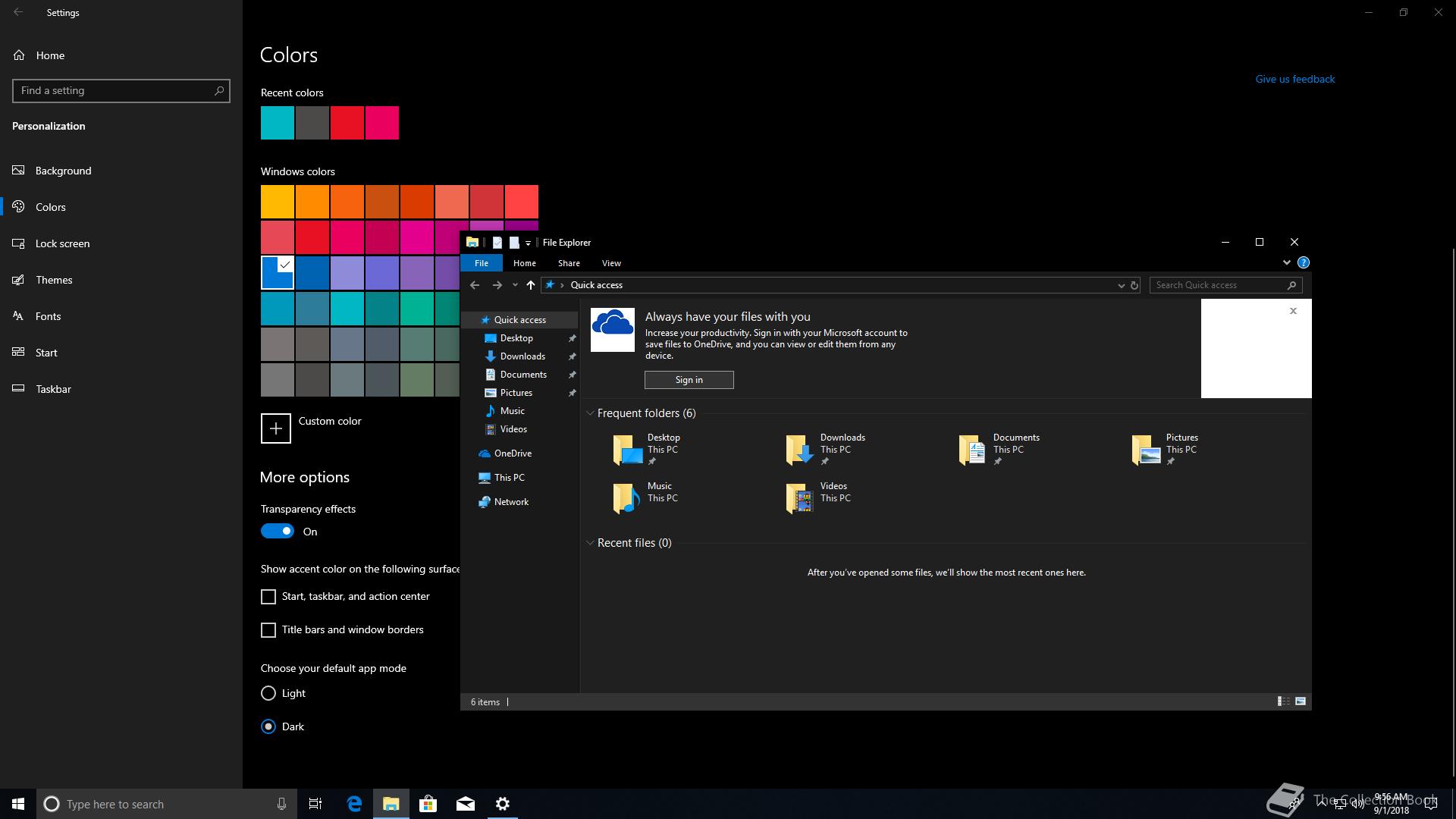Dismiss the OneDrive banner with X
1456x819 pixels.
tap(1294, 311)
